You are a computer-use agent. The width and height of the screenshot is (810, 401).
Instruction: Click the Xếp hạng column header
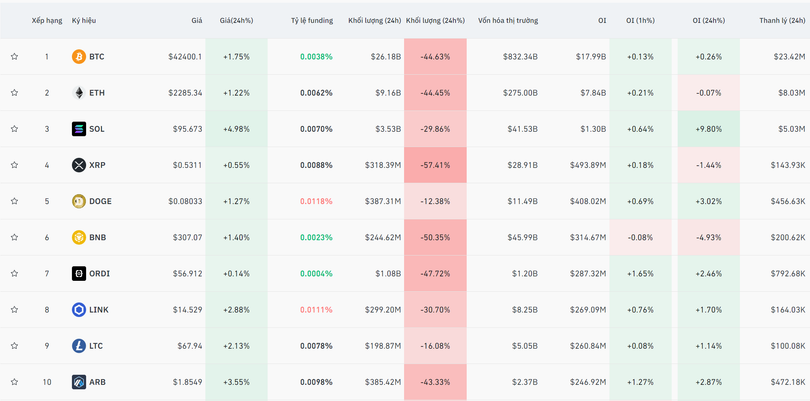pos(46,20)
